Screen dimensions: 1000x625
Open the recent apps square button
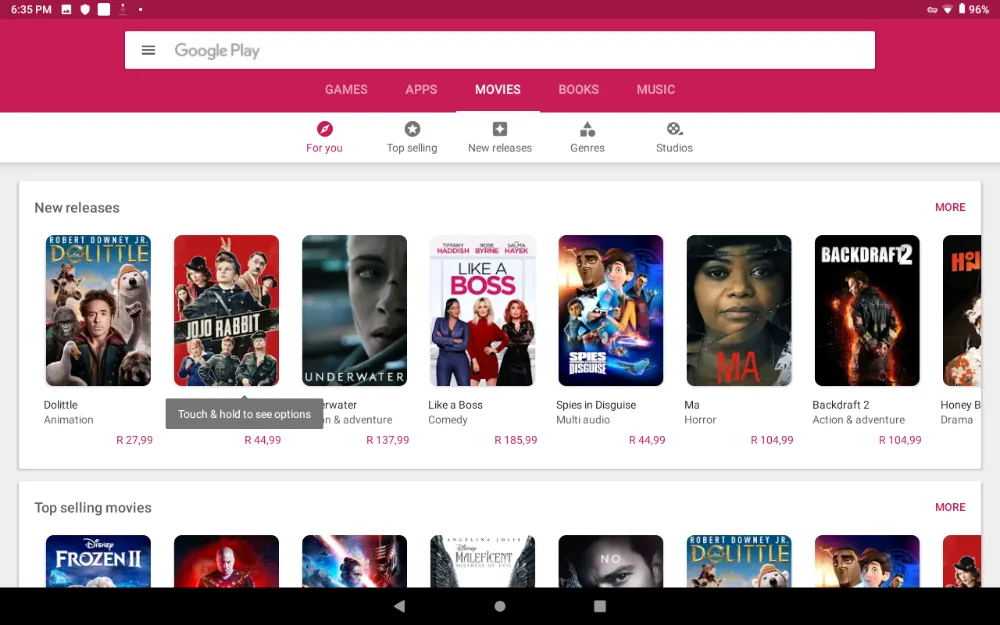click(599, 605)
